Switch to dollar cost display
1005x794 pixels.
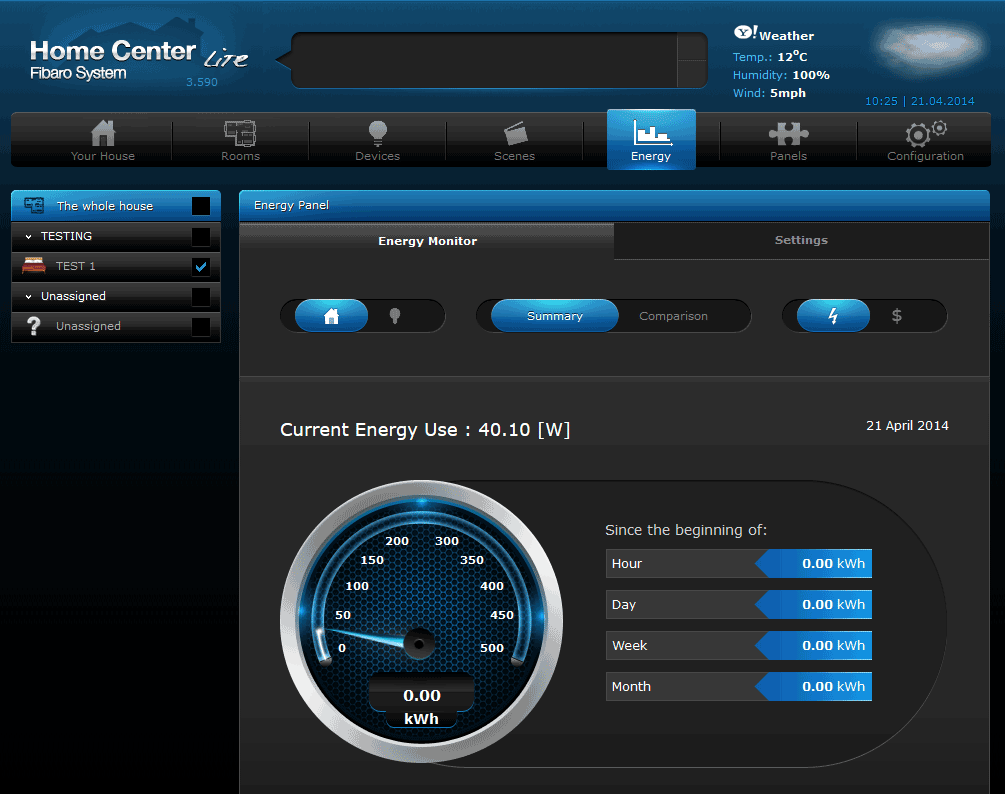[896, 316]
